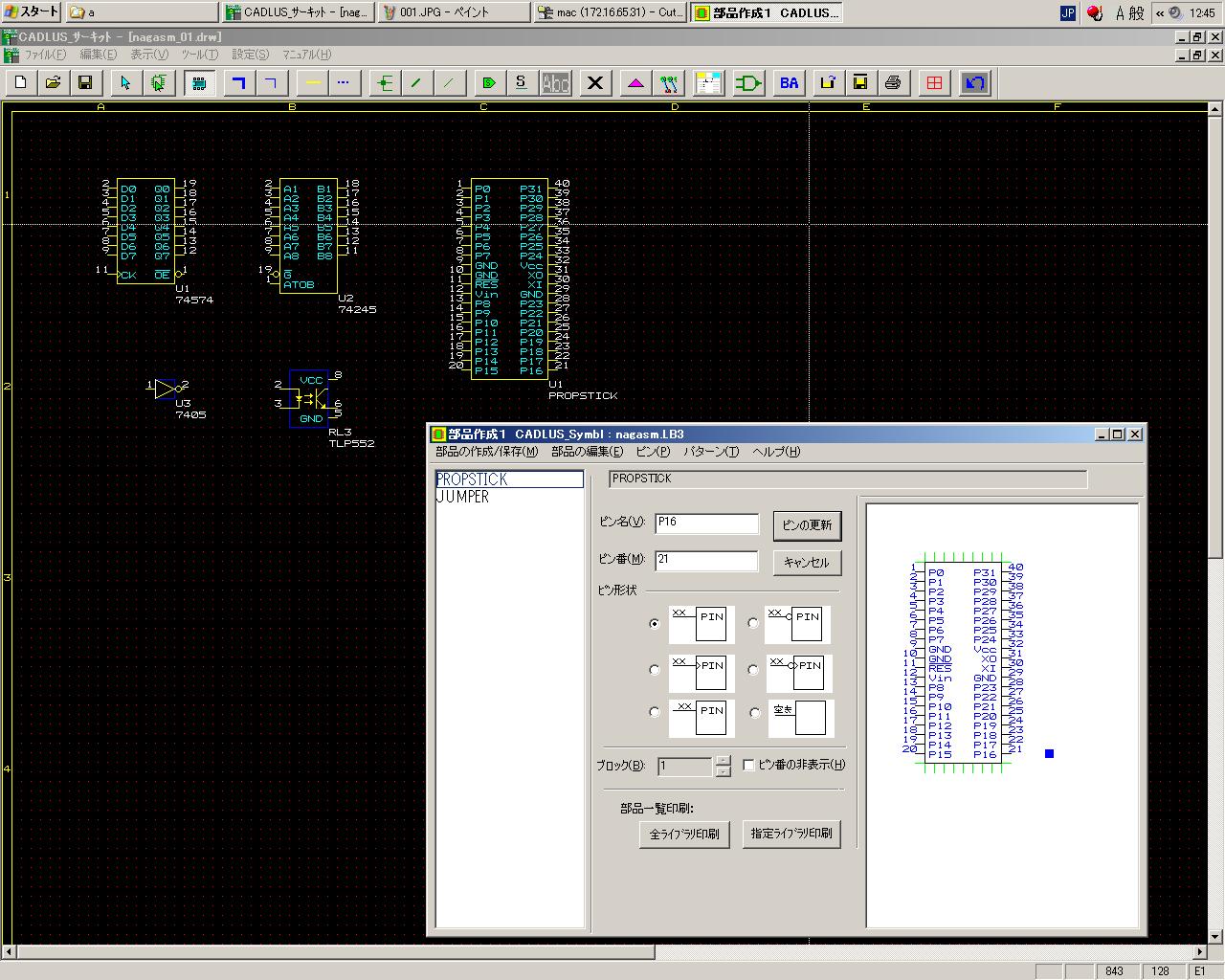Increase the ブロック value with up stepper
Viewport: 1225px width, 980px height.
724,761
